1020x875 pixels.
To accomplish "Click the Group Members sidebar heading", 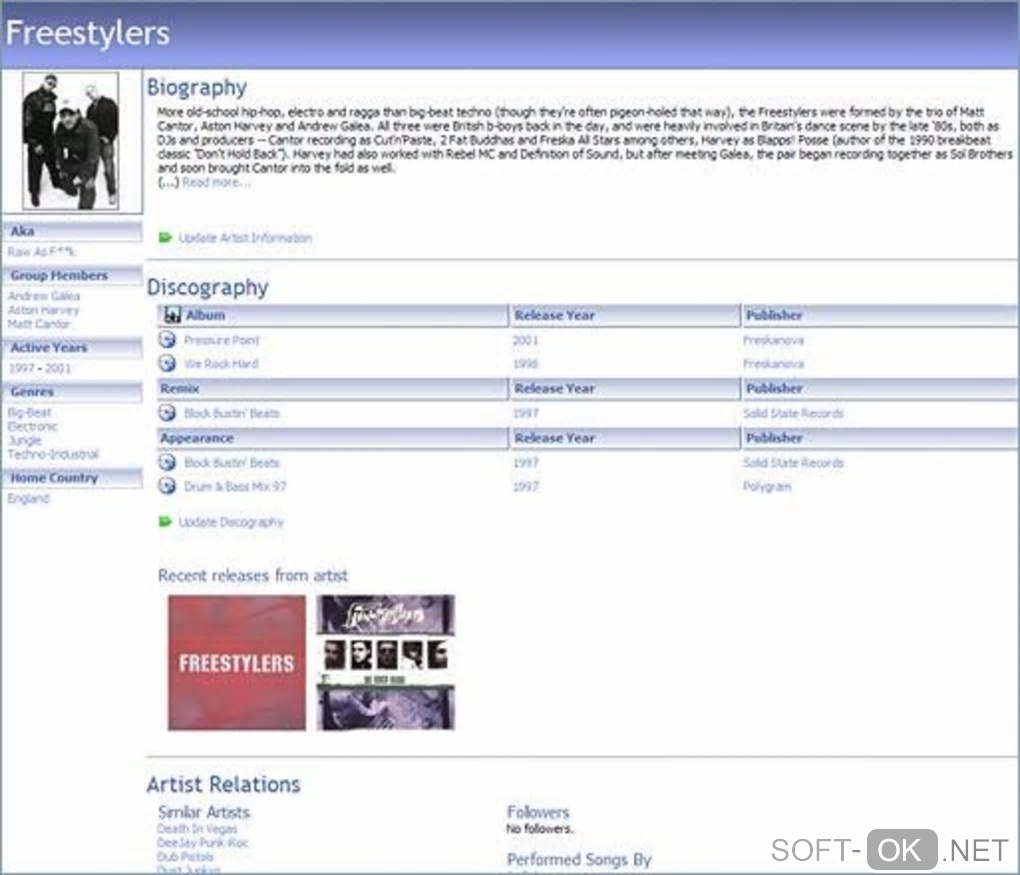I will pyautogui.click(x=72, y=275).
